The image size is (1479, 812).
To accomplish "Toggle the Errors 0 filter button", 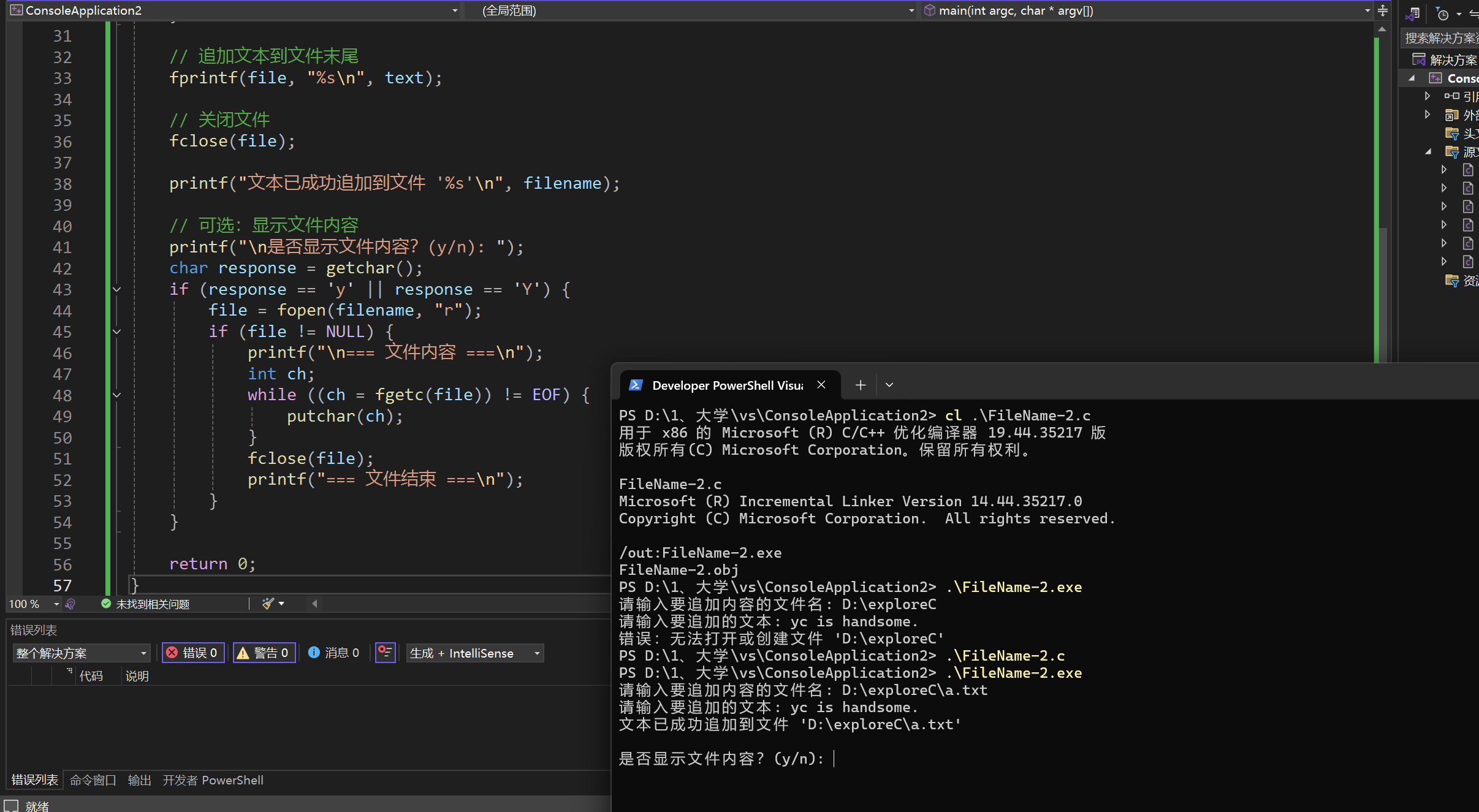I will pyautogui.click(x=193, y=653).
